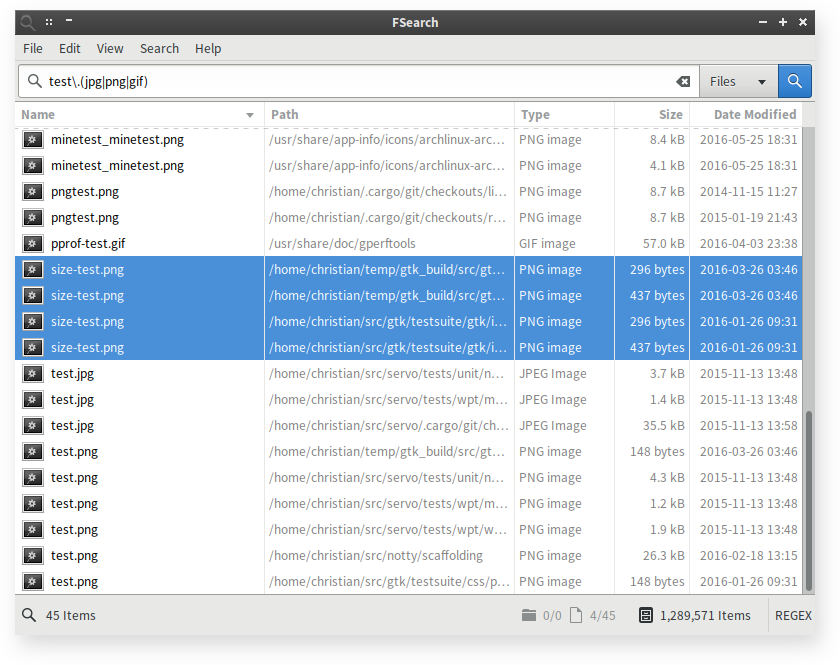This screenshot has width=840, height=665.
Task: Click the folder icon beside 0/0 in status bar
Action: (529, 615)
